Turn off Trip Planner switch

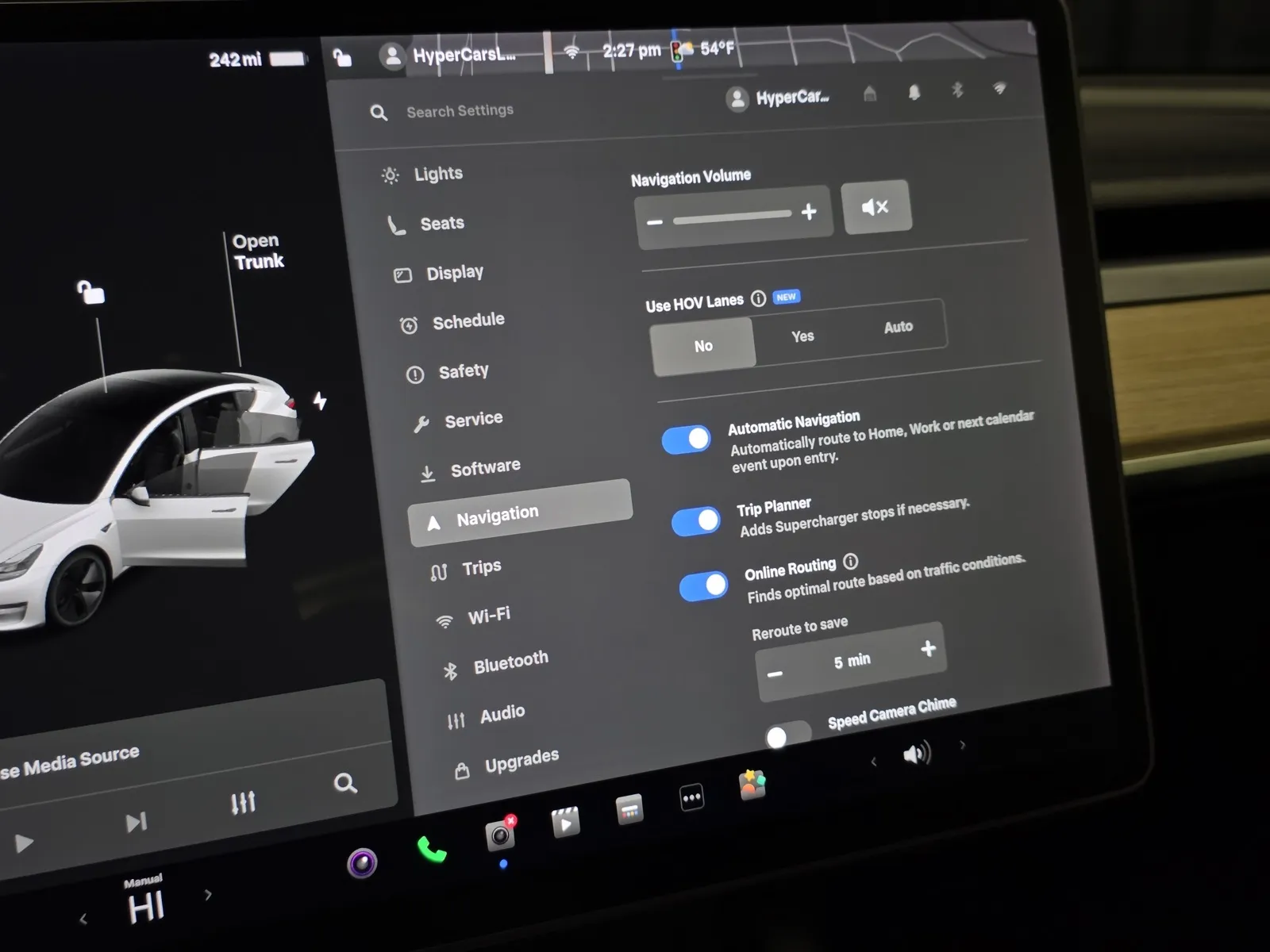click(x=696, y=521)
